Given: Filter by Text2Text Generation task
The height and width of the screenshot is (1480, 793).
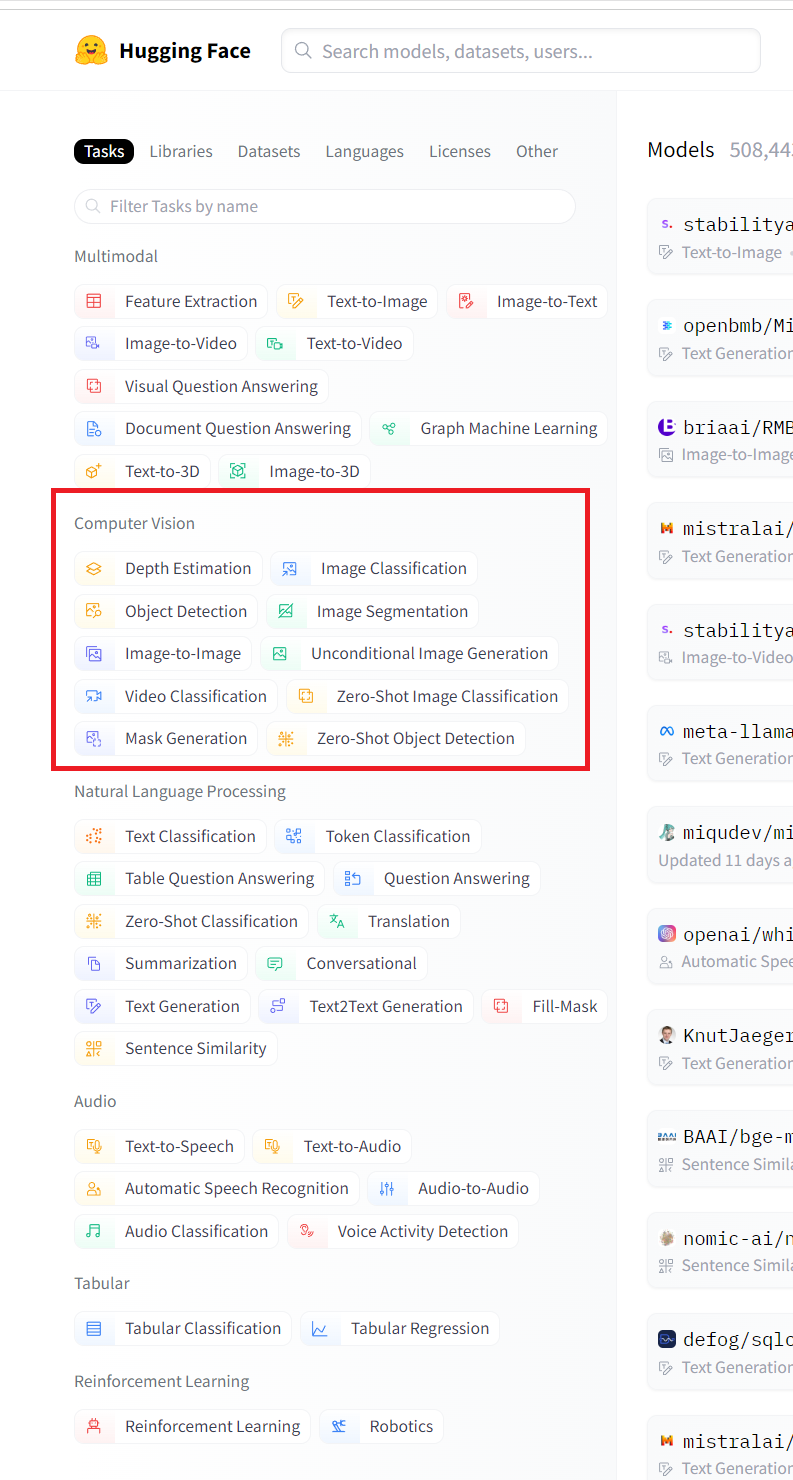Looking at the screenshot, I should click(366, 1006).
